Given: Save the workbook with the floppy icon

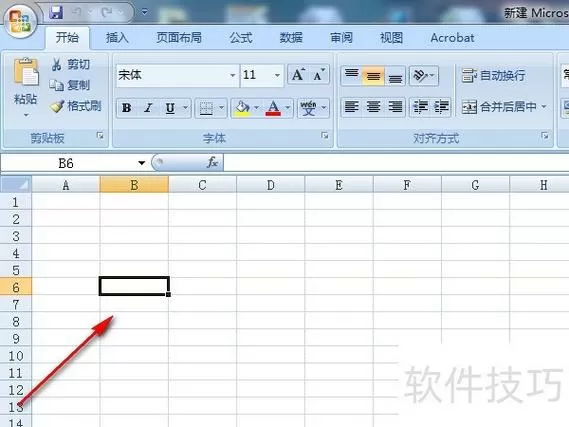Looking at the screenshot, I should pyautogui.click(x=56, y=12).
